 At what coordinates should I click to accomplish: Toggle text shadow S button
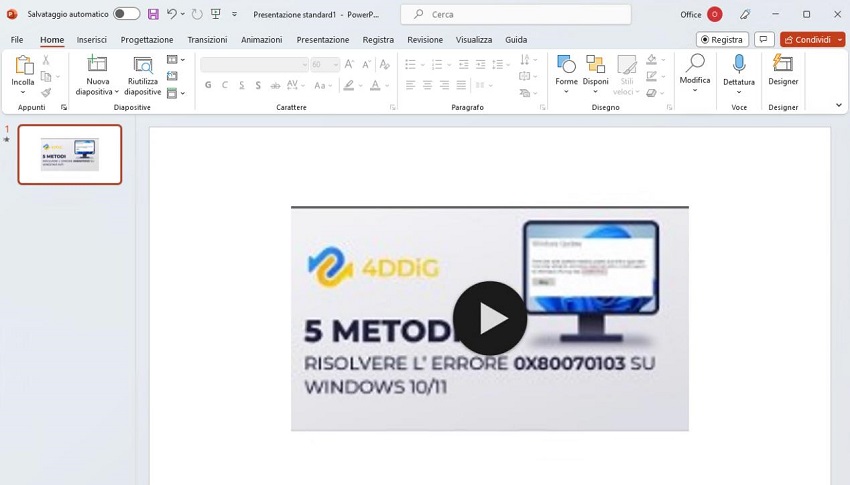point(258,85)
